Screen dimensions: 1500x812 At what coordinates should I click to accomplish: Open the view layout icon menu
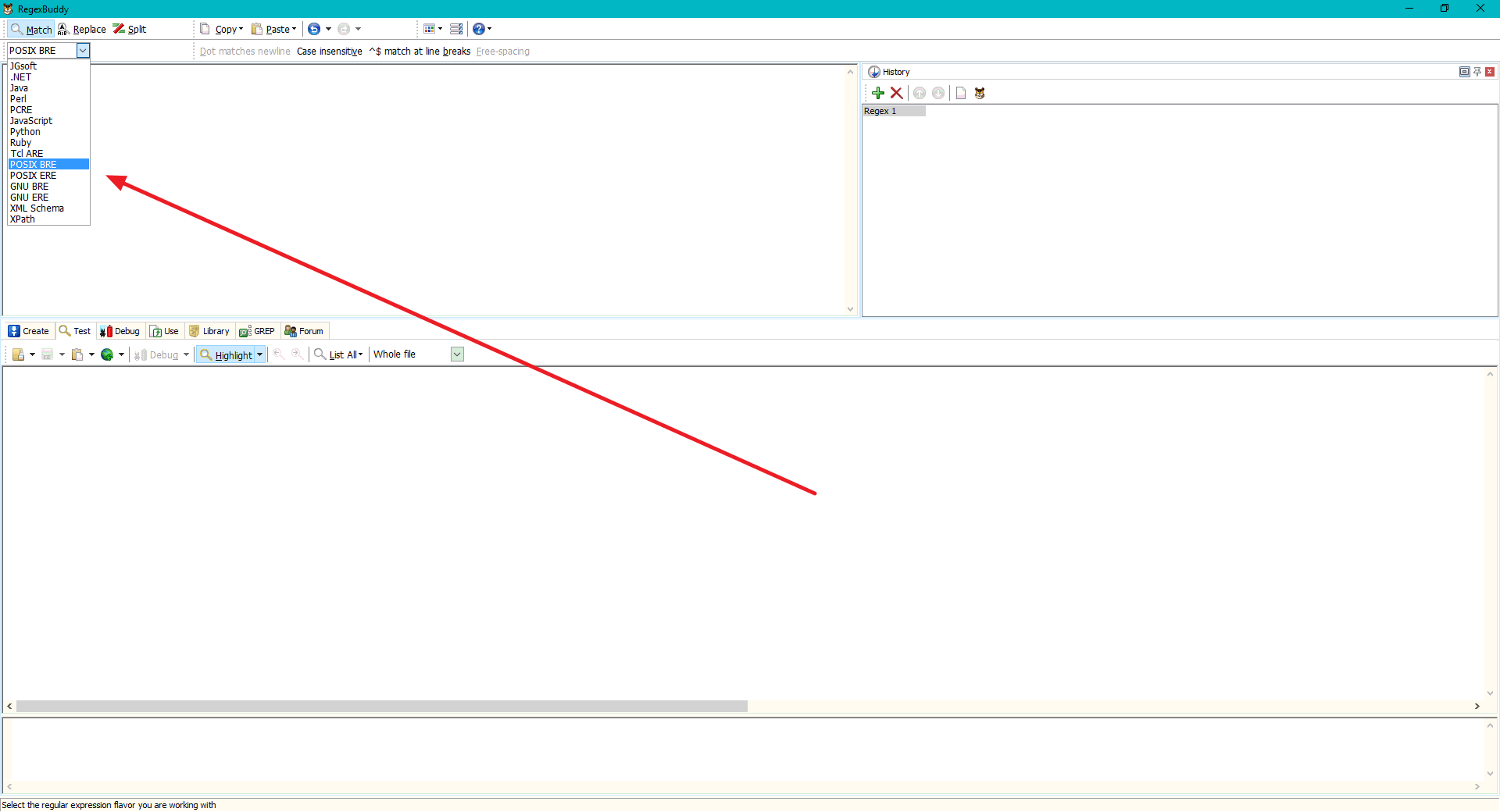point(433,29)
